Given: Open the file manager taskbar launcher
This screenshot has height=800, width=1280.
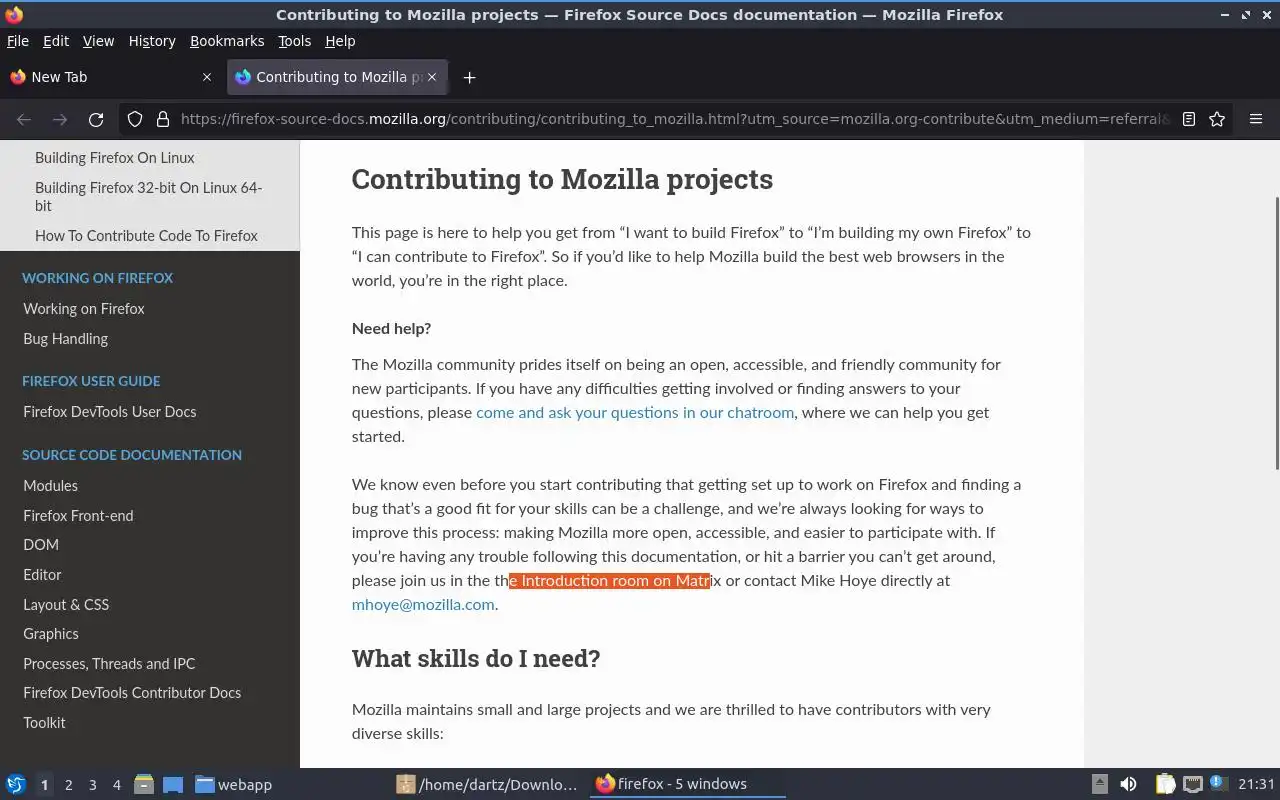Looking at the screenshot, I should pos(144,784).
